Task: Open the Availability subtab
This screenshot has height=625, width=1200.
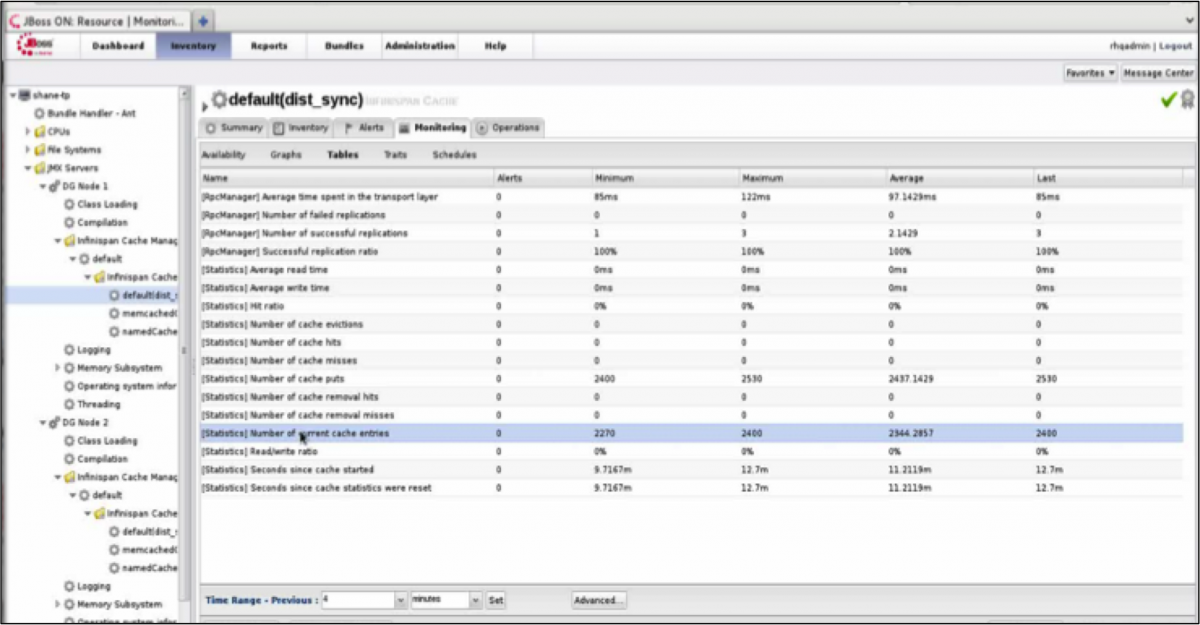Action: pyautogui.click(x=223, y=155)
